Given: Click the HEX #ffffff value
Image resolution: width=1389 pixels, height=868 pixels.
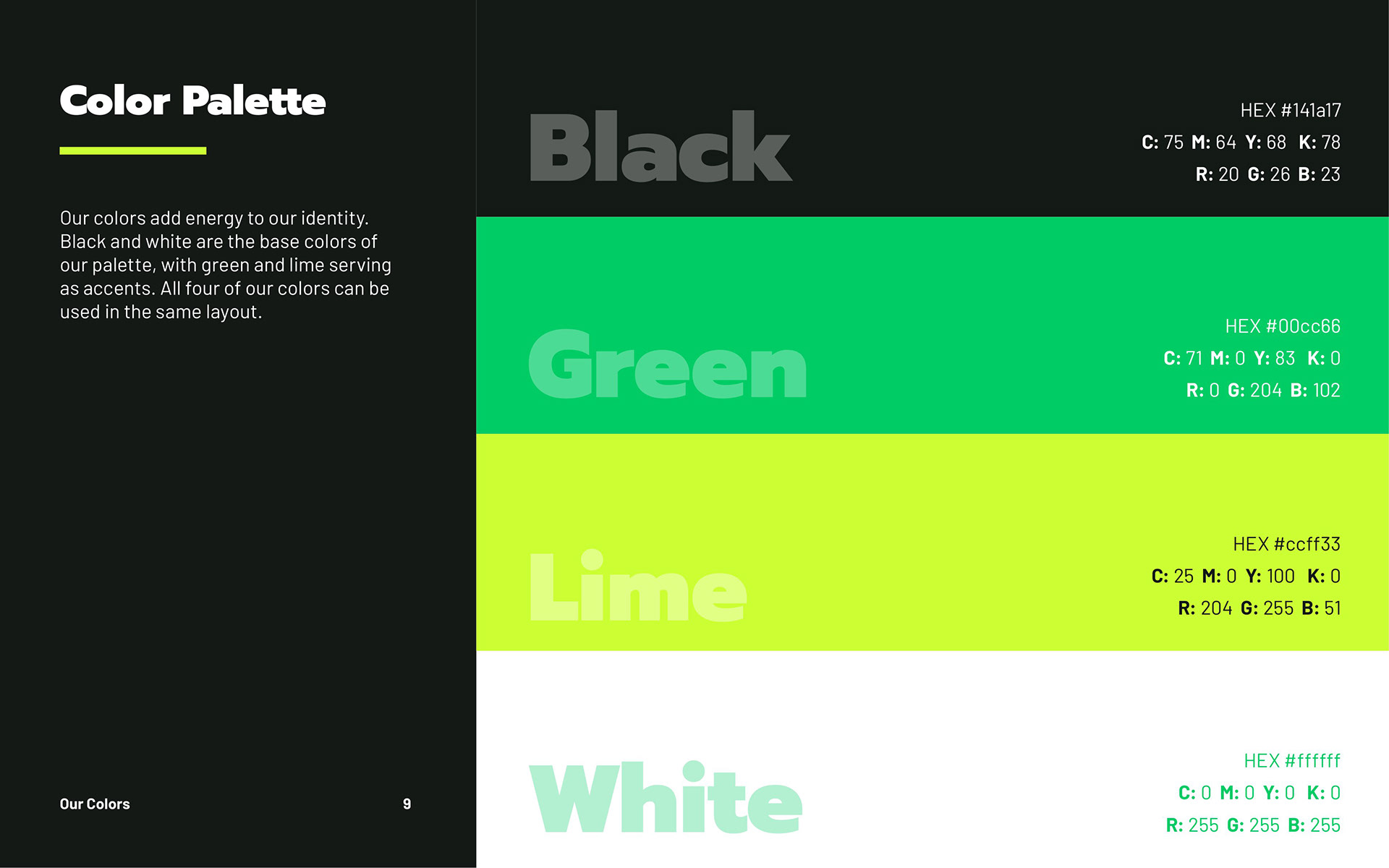Looking at the screenshot, I should 1291,761.
